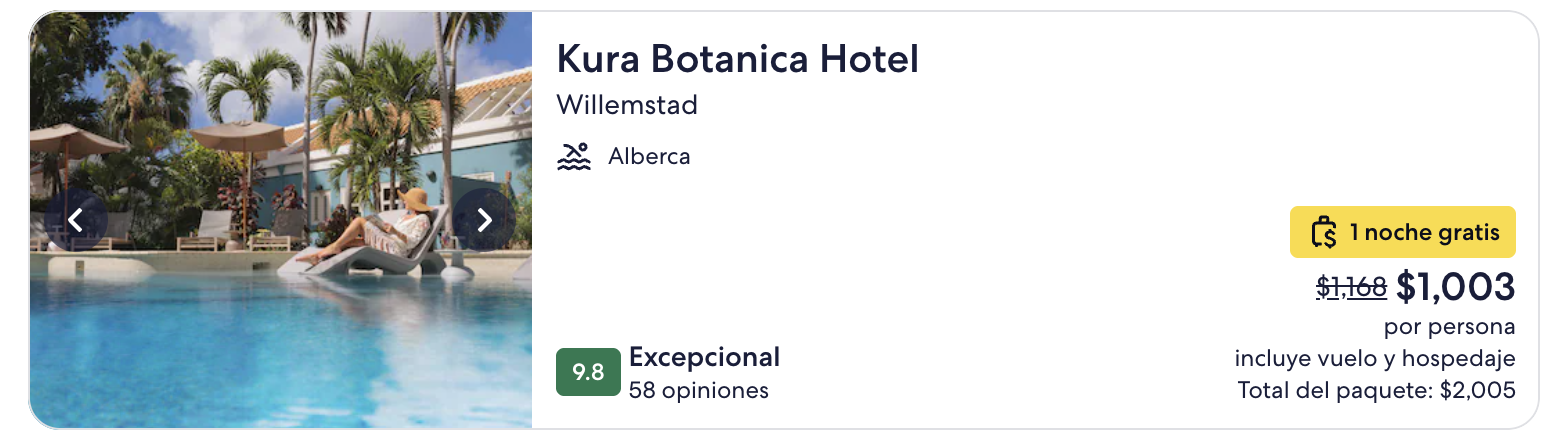Click the Excepcional rating label
1562x444 pixels.
[704, 357]
